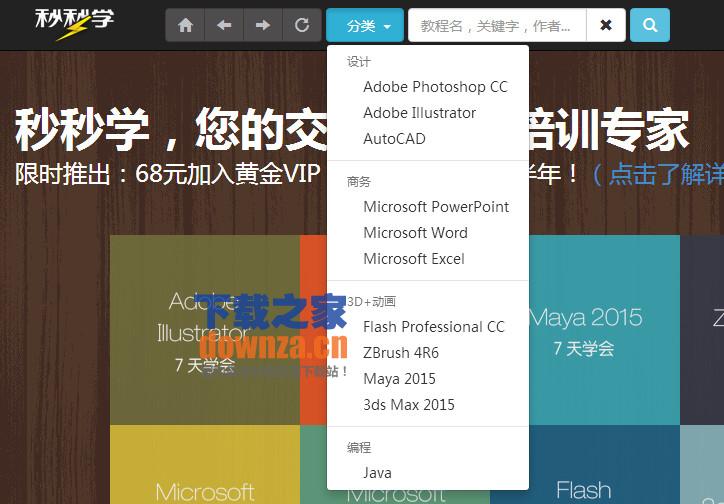The image size is (724, 504).
Task: Choose Microsoft Word menu item
Action: pos(428,233)
